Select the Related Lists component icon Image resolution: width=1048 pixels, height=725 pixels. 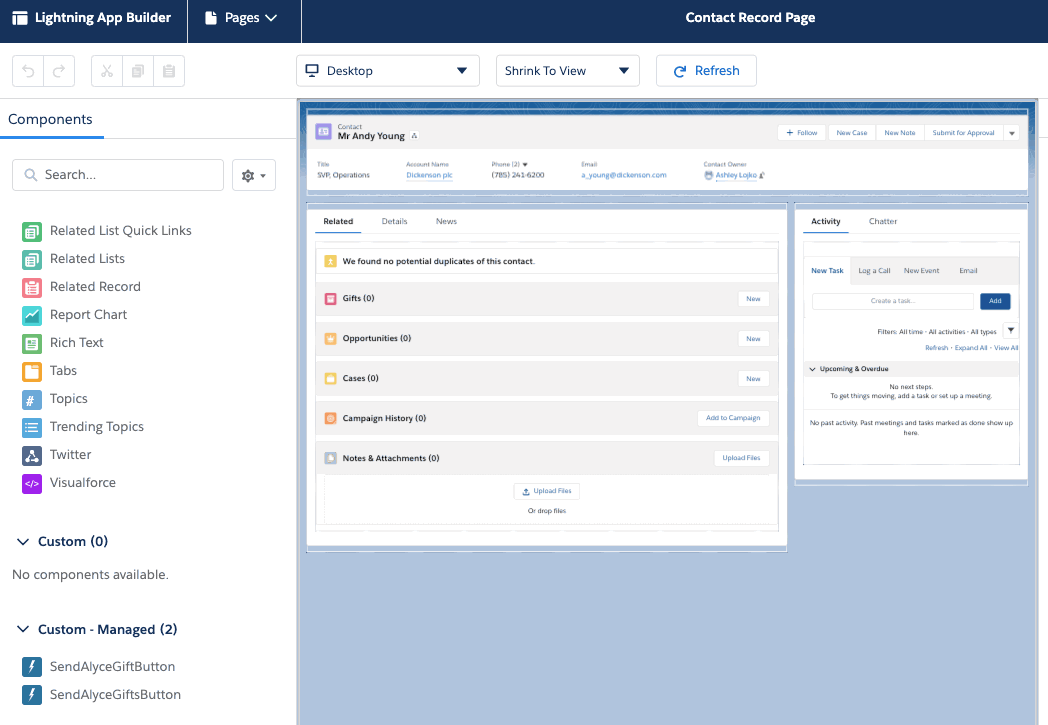point(31,259)
